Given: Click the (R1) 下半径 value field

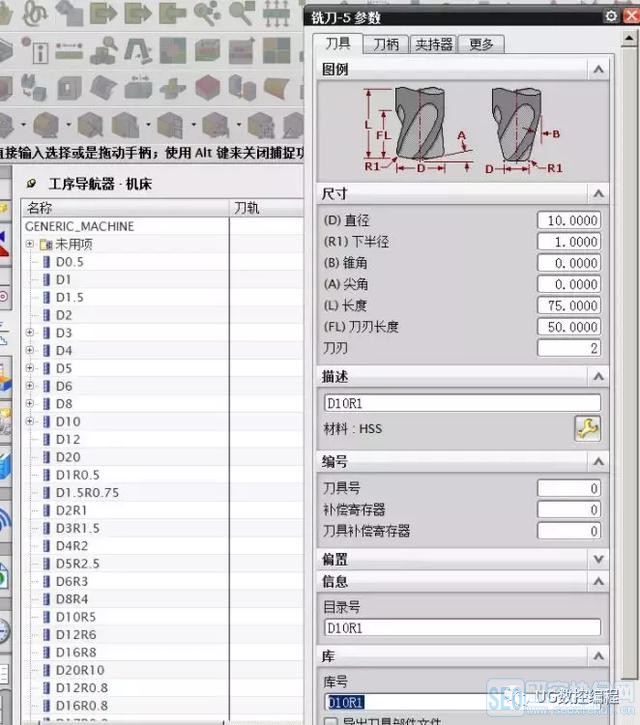Looking at the screenshot, I should click(569, 241).
